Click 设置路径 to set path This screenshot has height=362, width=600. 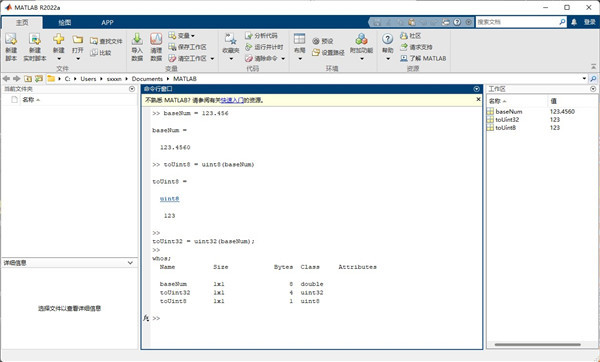coord(328,52)
